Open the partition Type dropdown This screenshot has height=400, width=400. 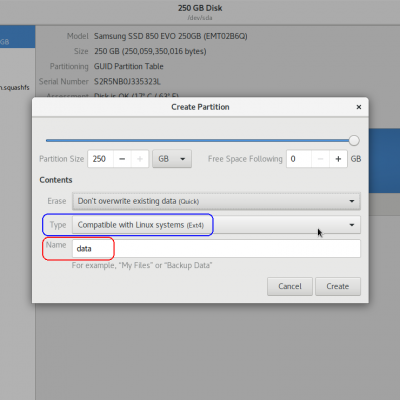216,225
